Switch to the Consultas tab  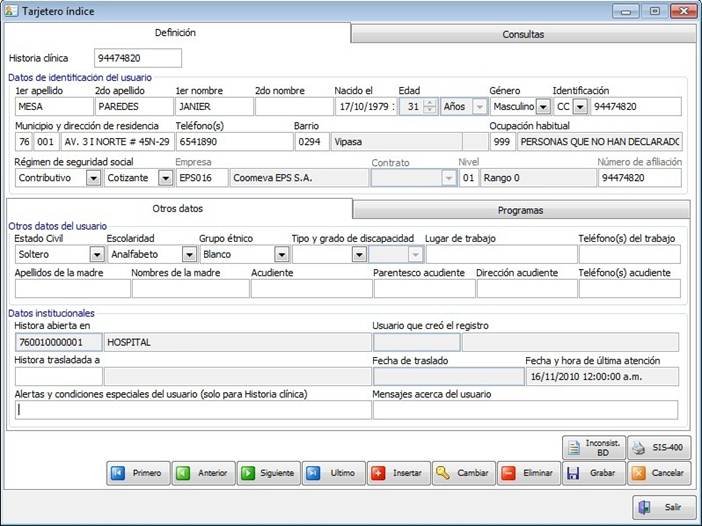(523, 34)
